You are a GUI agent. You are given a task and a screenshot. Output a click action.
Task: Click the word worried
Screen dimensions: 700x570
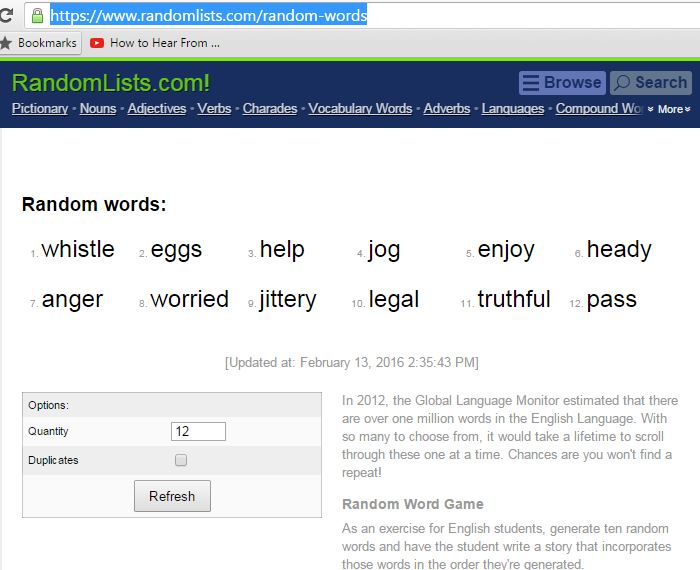[189, 299]
